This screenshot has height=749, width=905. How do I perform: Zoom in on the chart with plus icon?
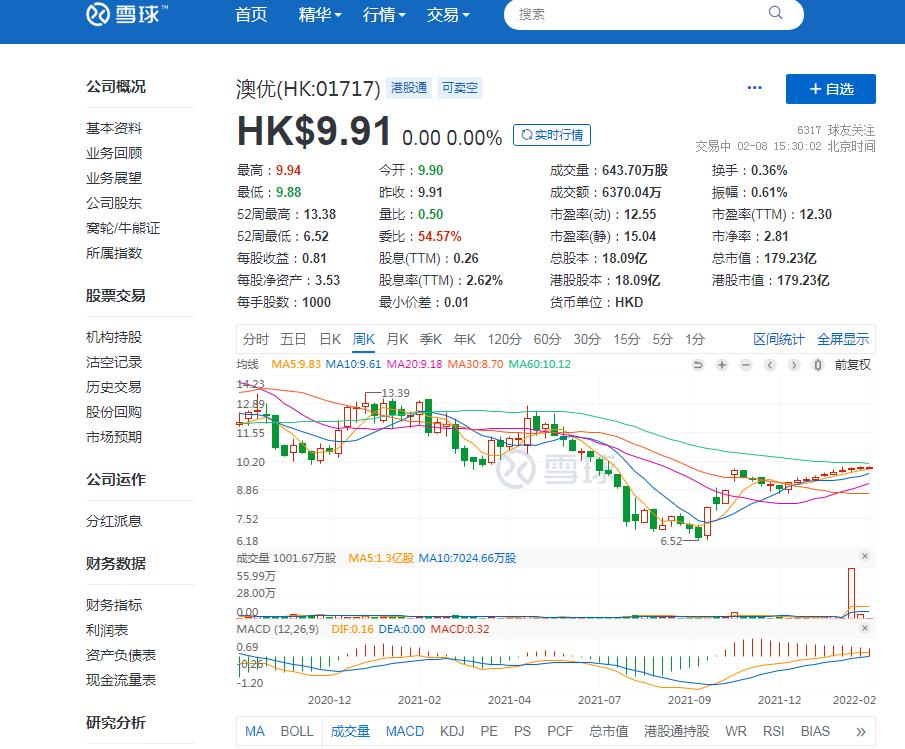coord(722,367)
